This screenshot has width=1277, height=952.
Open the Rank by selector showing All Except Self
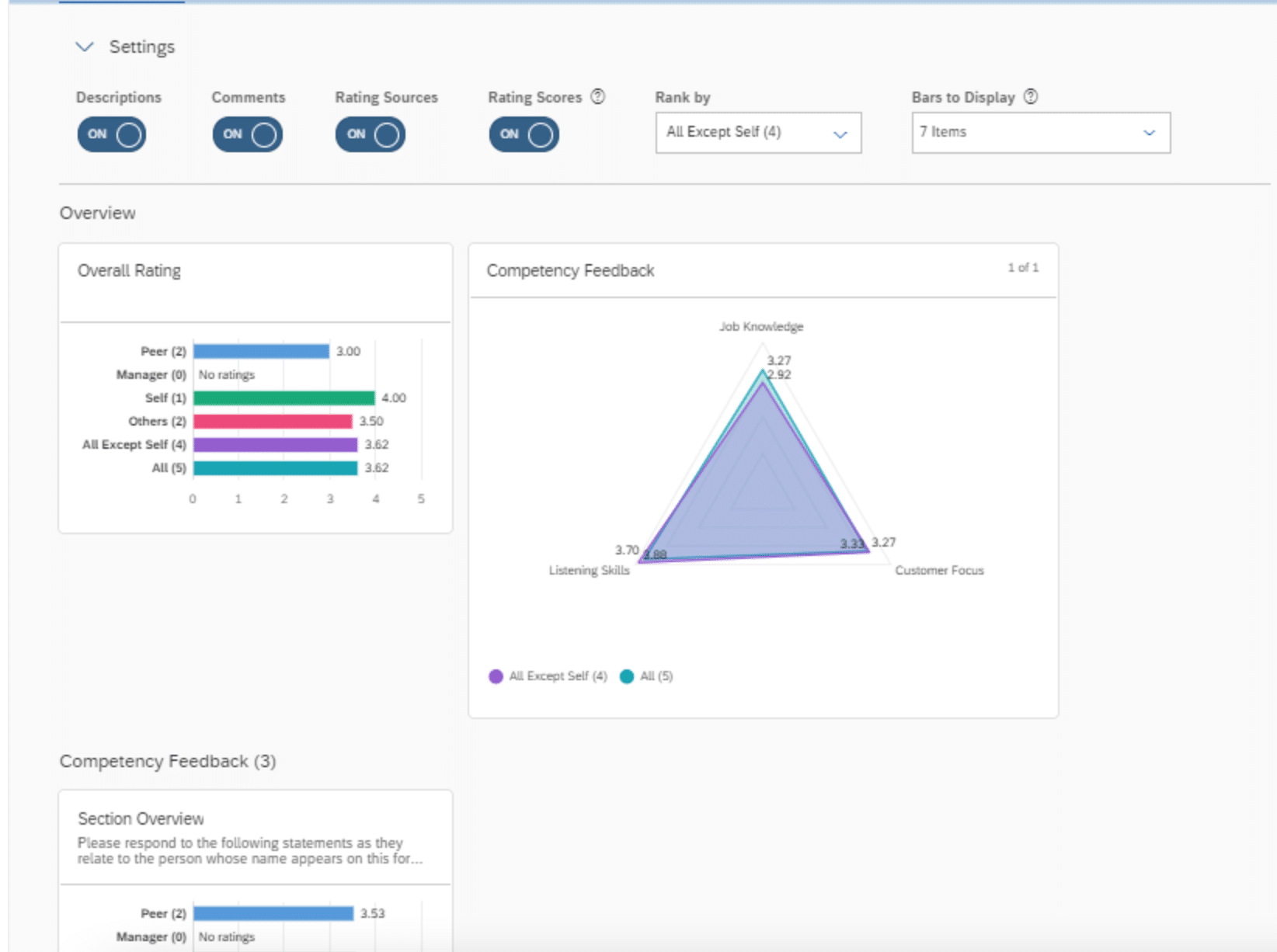[x=757, y=132]
